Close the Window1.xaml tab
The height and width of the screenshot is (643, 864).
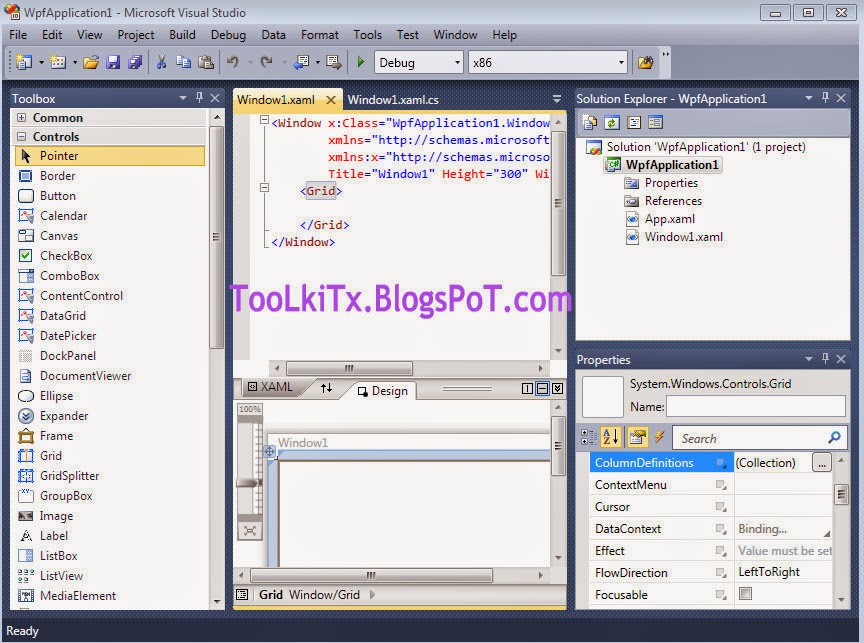point(331,100)
